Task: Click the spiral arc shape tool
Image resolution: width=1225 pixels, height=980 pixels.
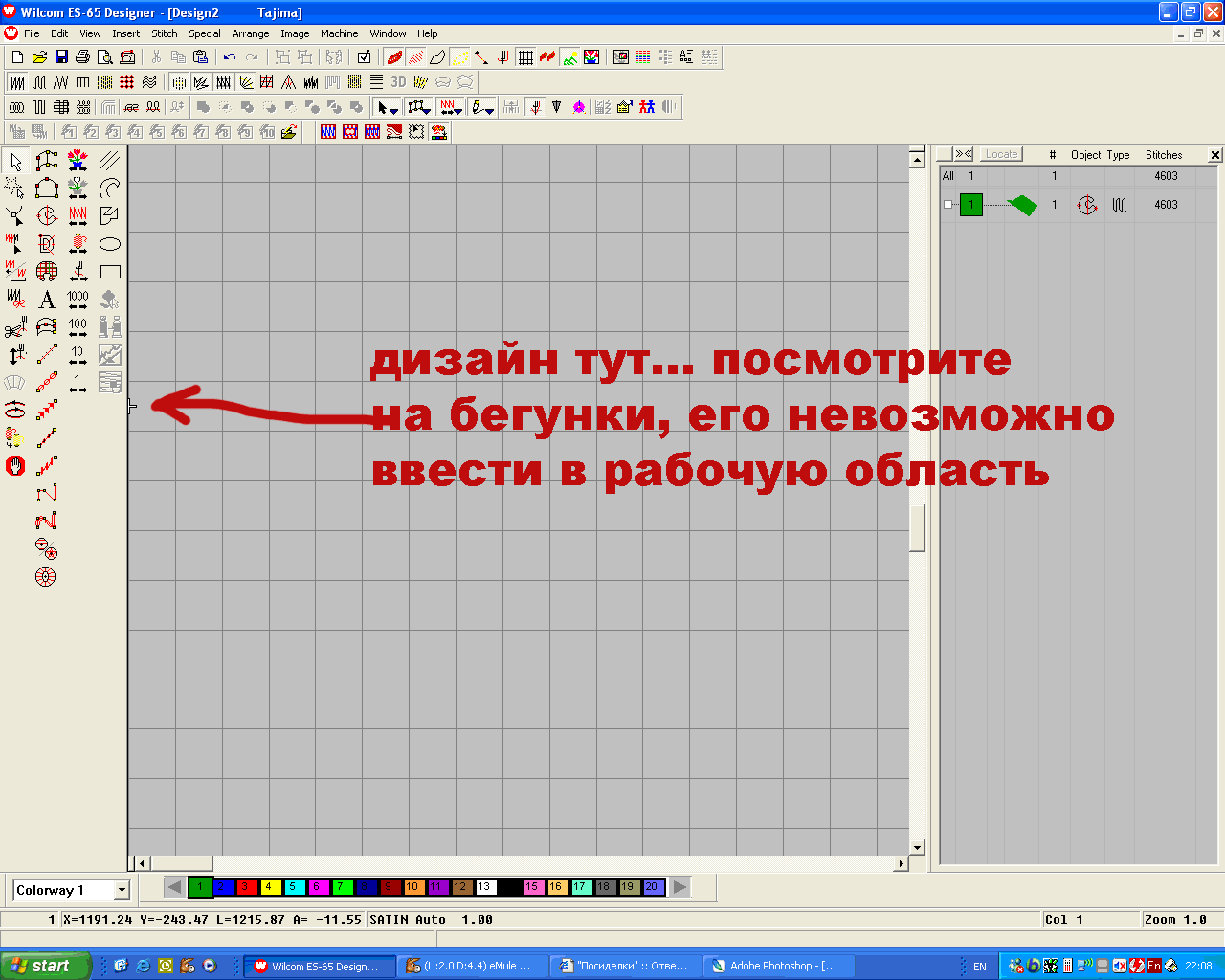Action: [110, 189]
